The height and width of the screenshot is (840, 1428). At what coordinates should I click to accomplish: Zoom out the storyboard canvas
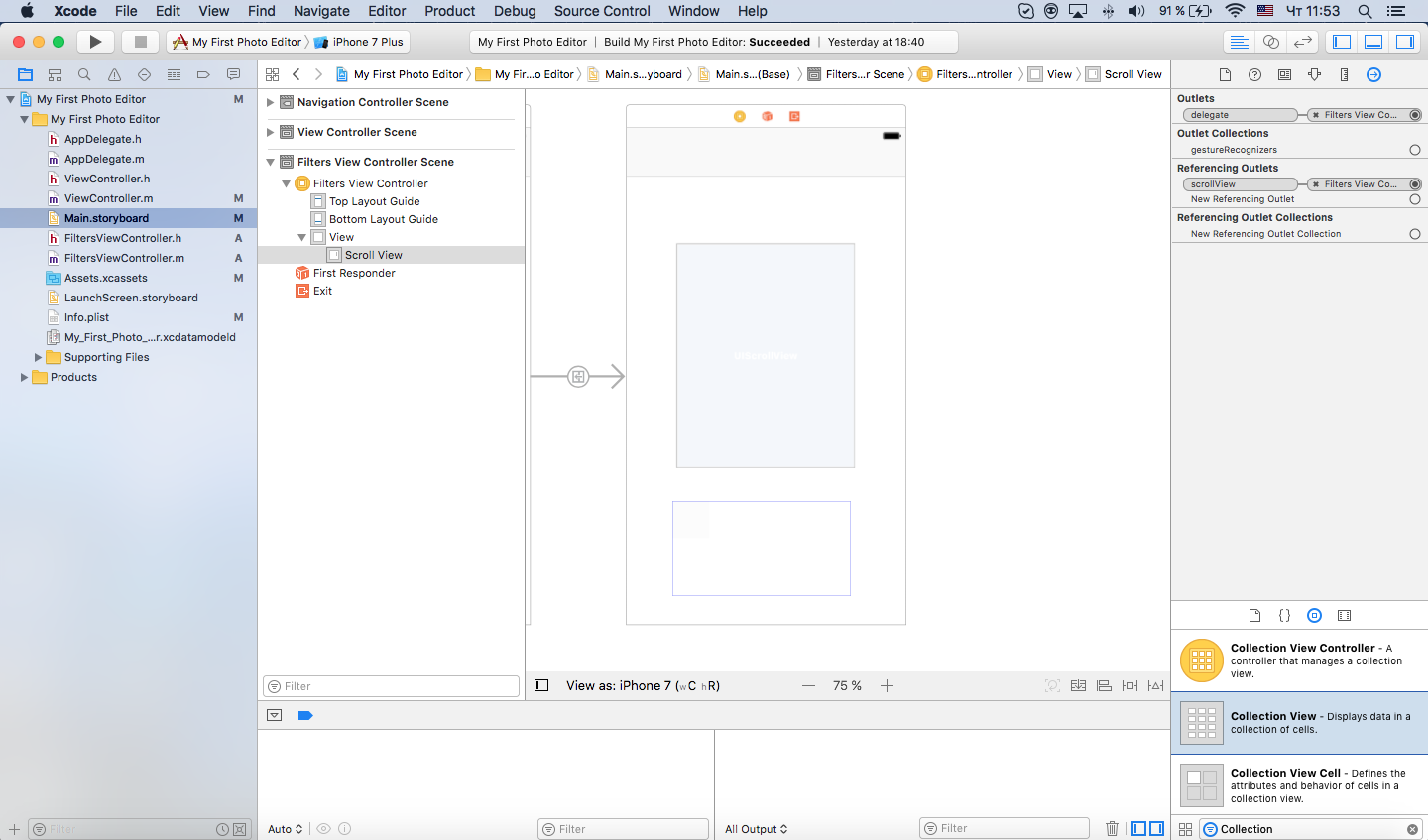809,685
